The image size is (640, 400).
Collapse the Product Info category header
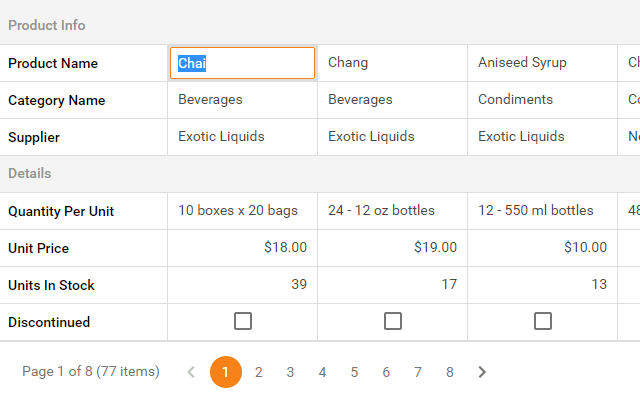coord(47,25)
